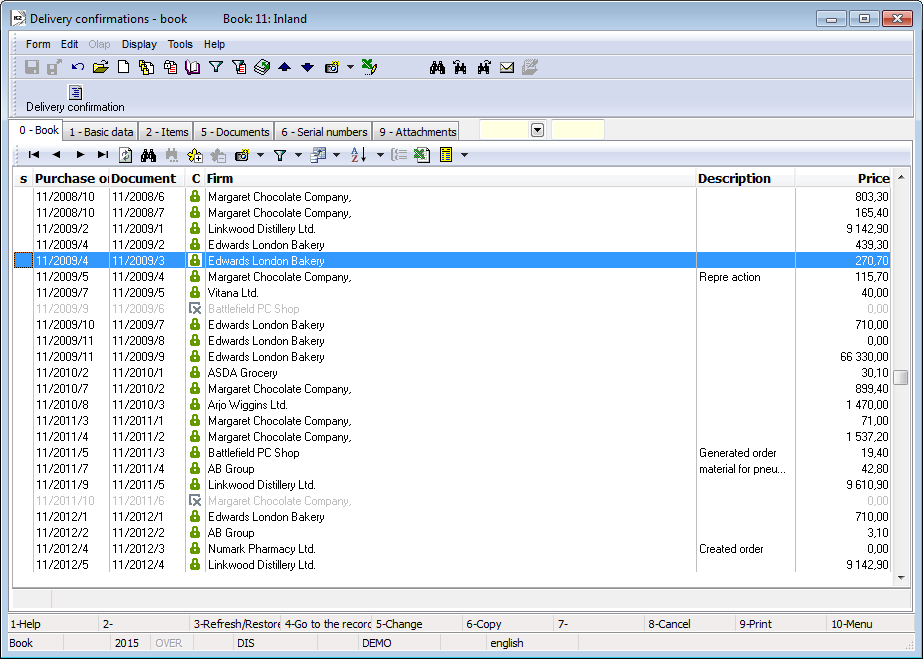Select the Numark Pharmacy Ltd. row
This screenshot has width=923, height=659.
[x=451, y=549]
